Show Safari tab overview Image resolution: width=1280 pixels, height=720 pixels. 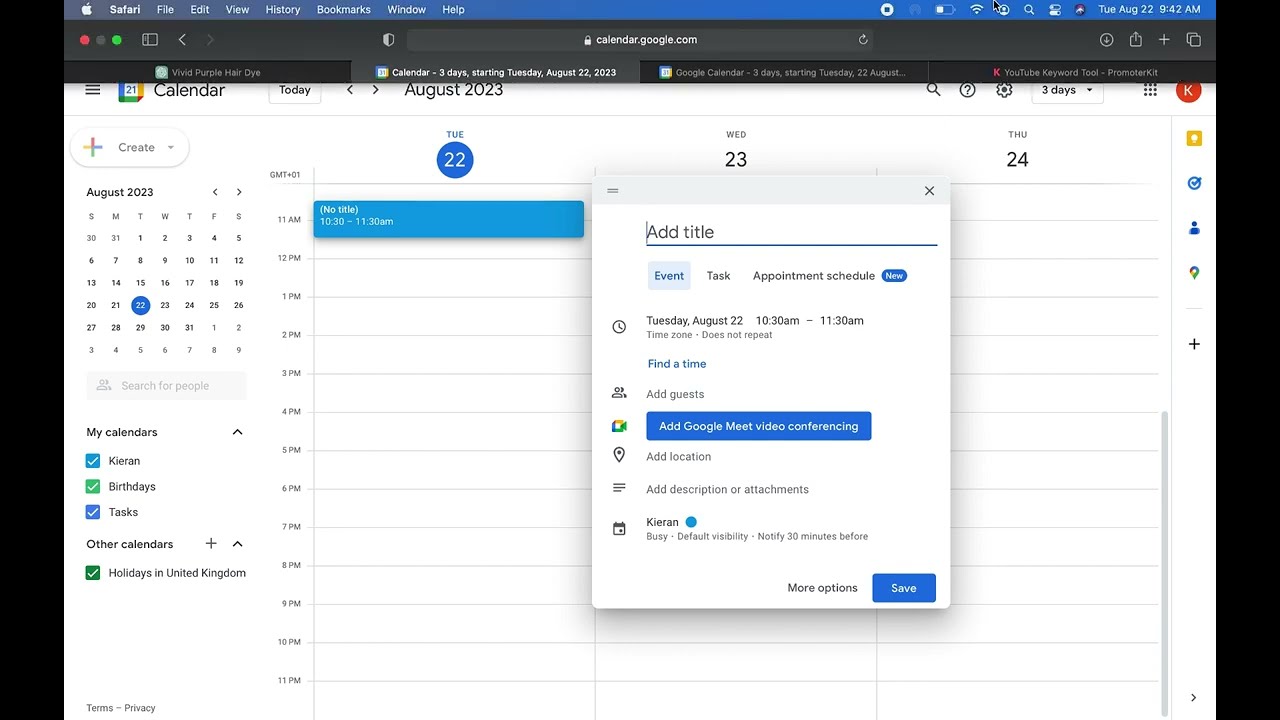(1194, 40)
